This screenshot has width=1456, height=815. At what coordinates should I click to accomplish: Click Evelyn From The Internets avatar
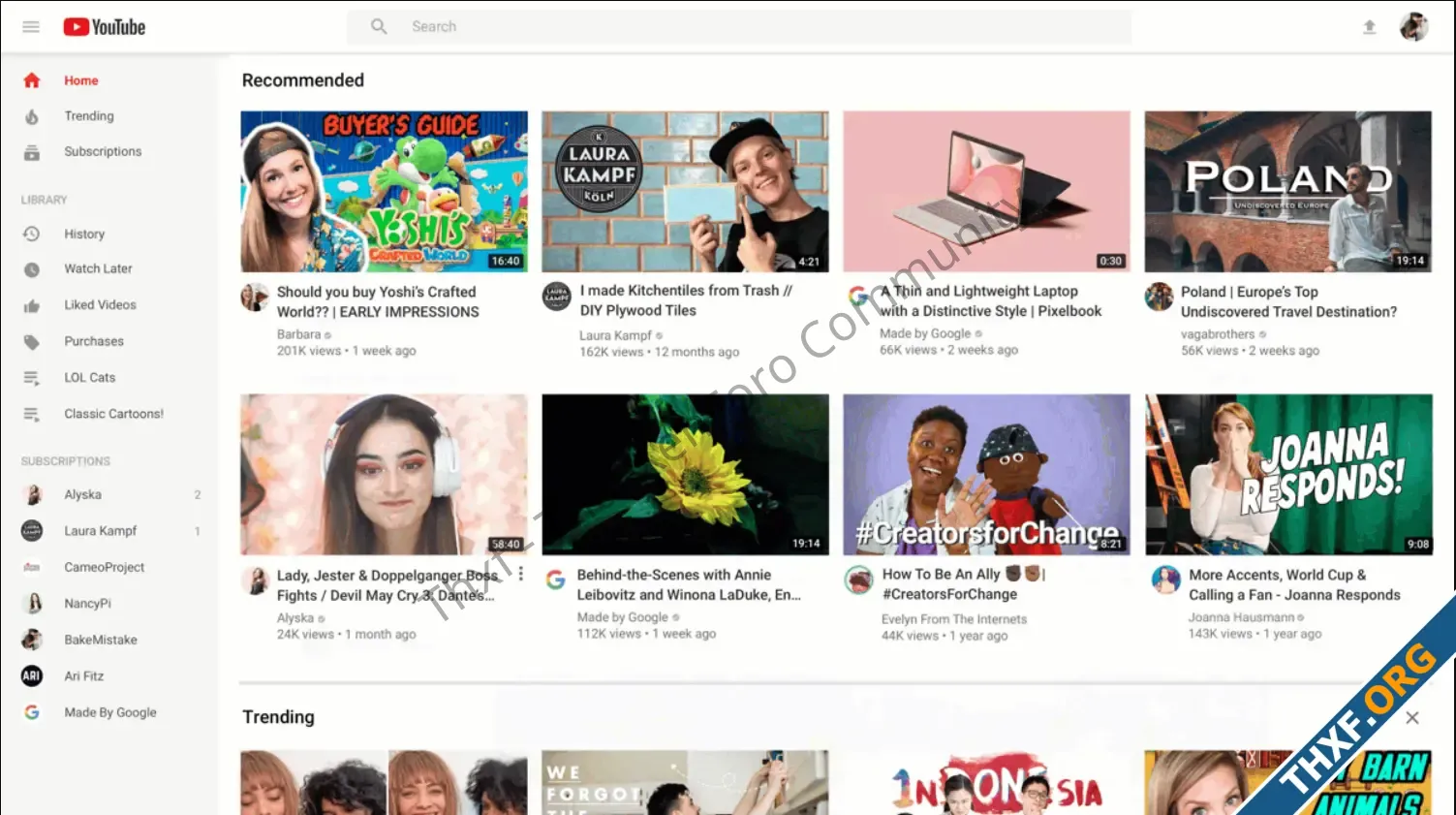pyautogui.click(x=858, y=580)
